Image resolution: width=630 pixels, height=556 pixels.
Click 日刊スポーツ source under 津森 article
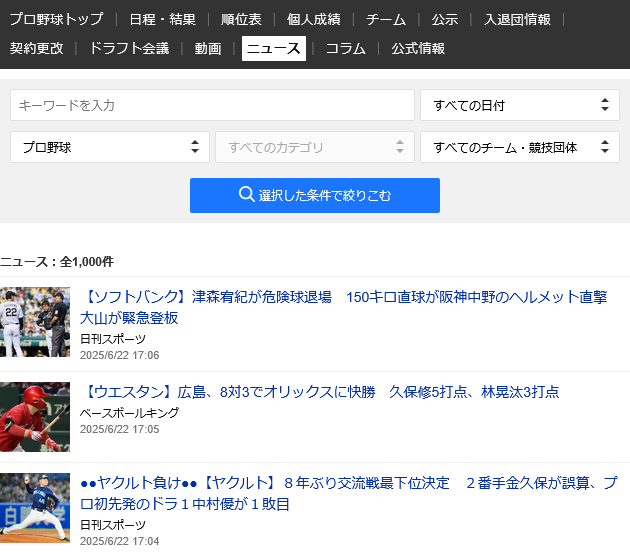coord(113,339)
